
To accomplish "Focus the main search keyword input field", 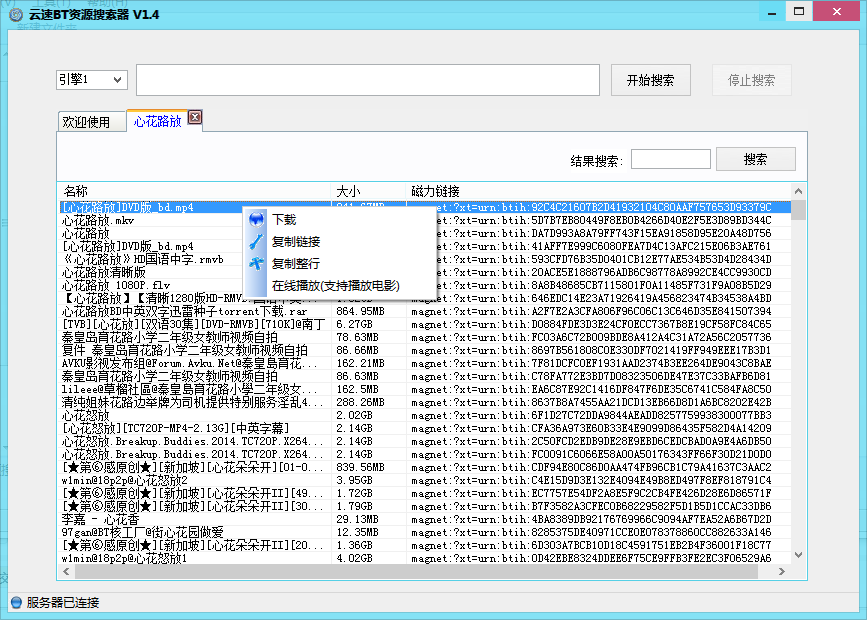I will [367, 80].
